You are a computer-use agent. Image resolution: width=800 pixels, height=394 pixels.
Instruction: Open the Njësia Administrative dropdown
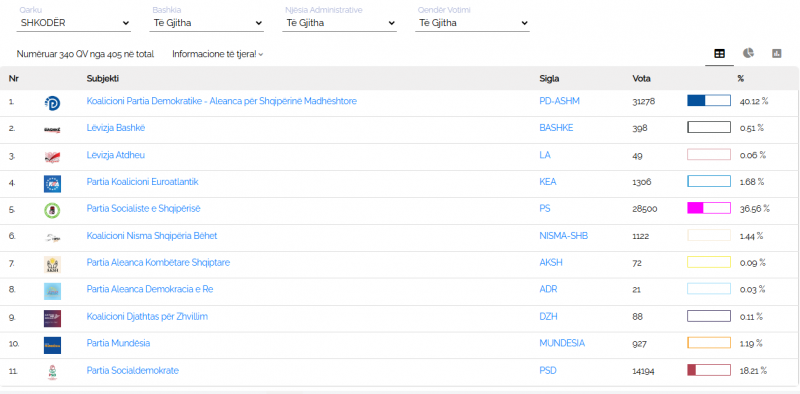339,23
